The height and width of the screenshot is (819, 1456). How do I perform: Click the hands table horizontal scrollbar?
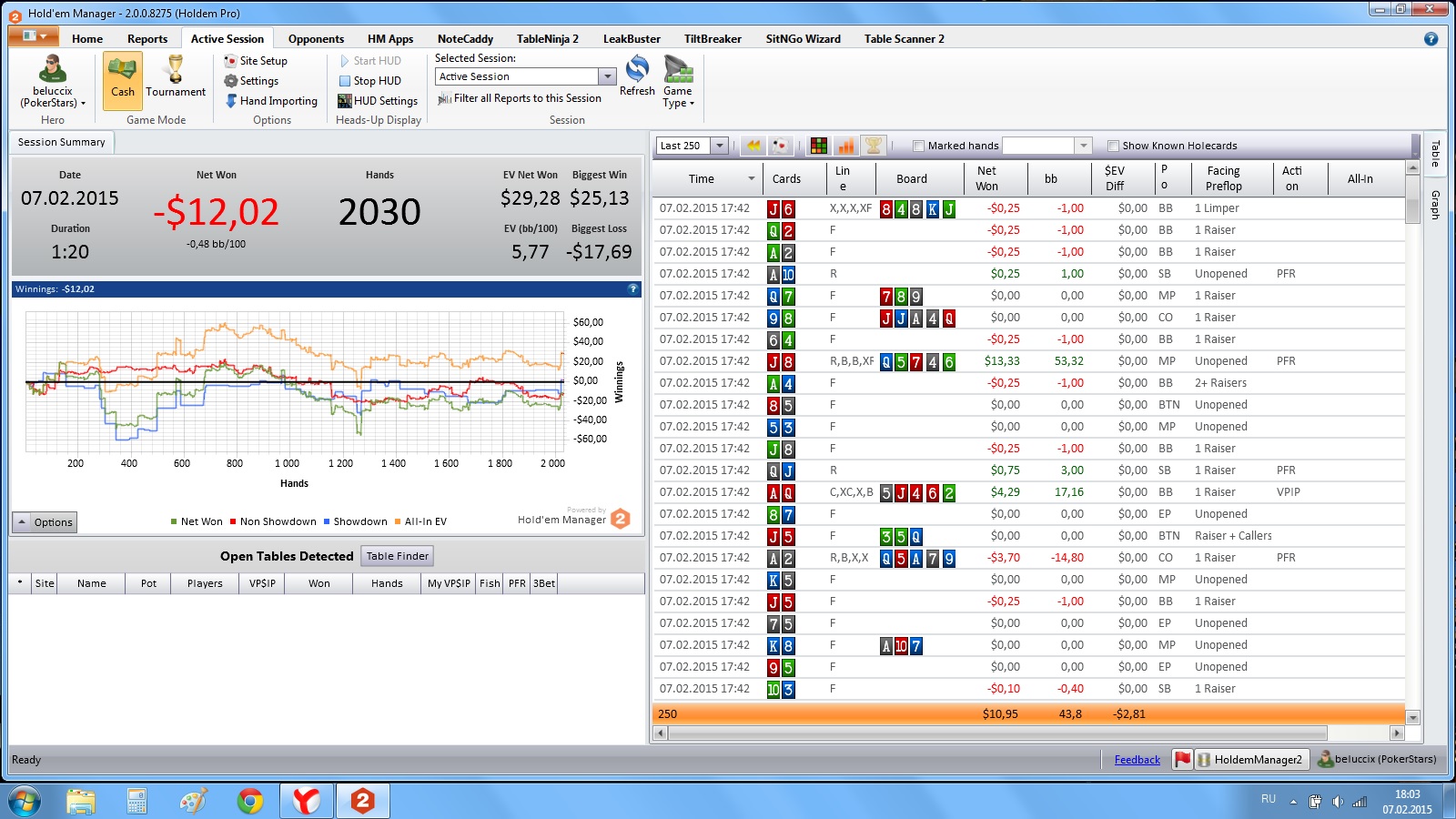pos(997,733)
